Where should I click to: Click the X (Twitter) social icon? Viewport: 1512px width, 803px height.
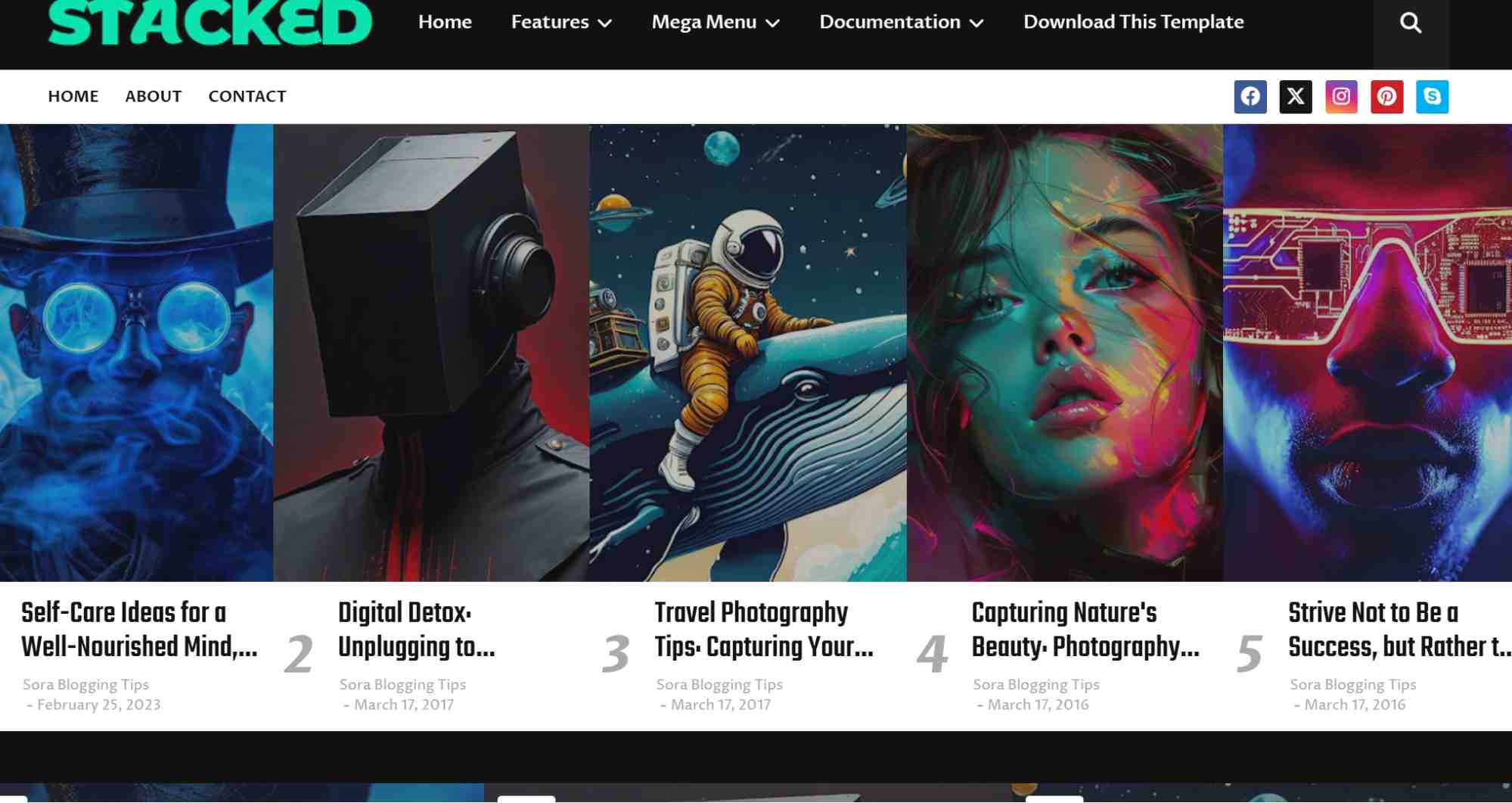coord(1295,97)
